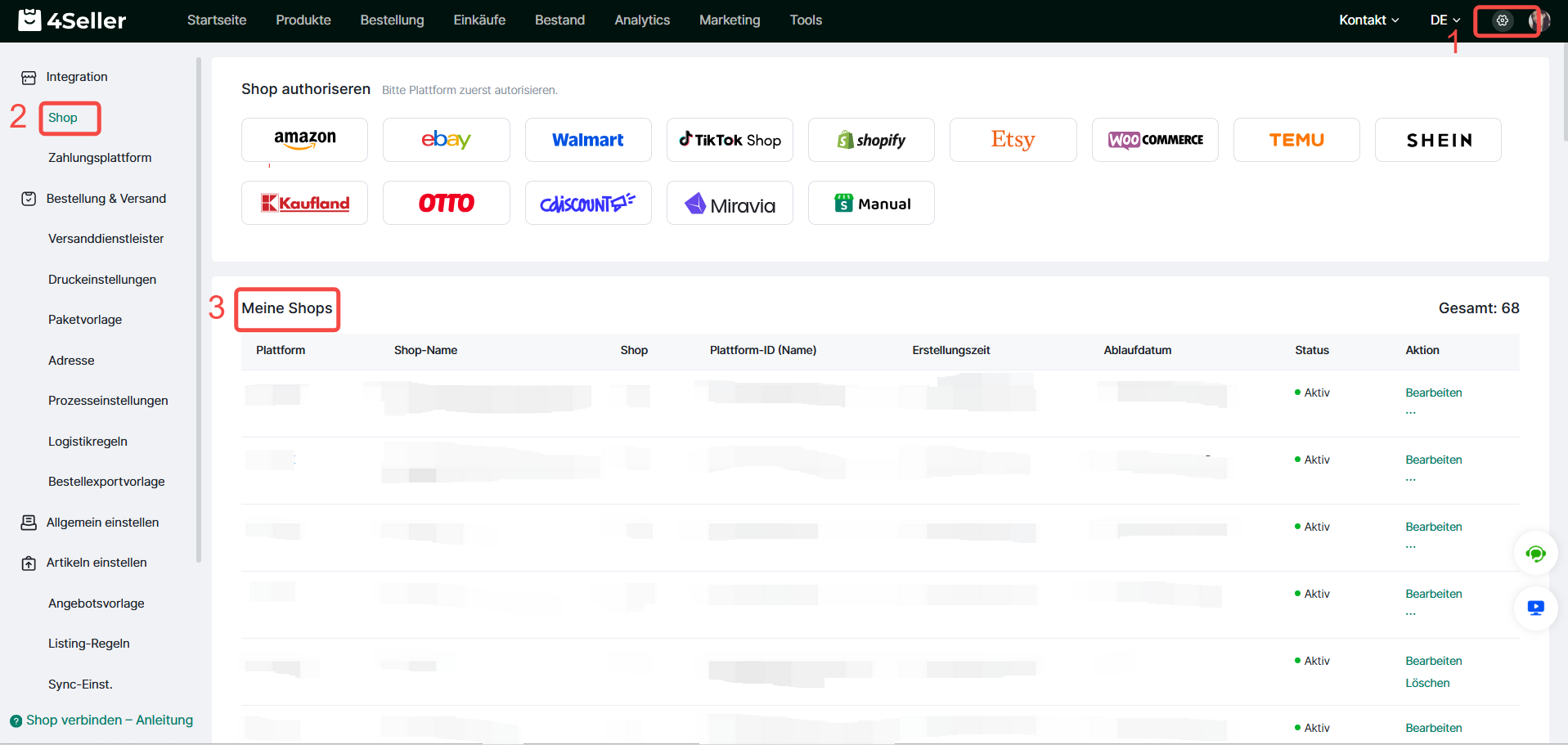Image resolution: width=1568 pixels, height=745 pixels.
Task: Select Zahlungsplattform in the sidebar
Action: coord(100,158)
